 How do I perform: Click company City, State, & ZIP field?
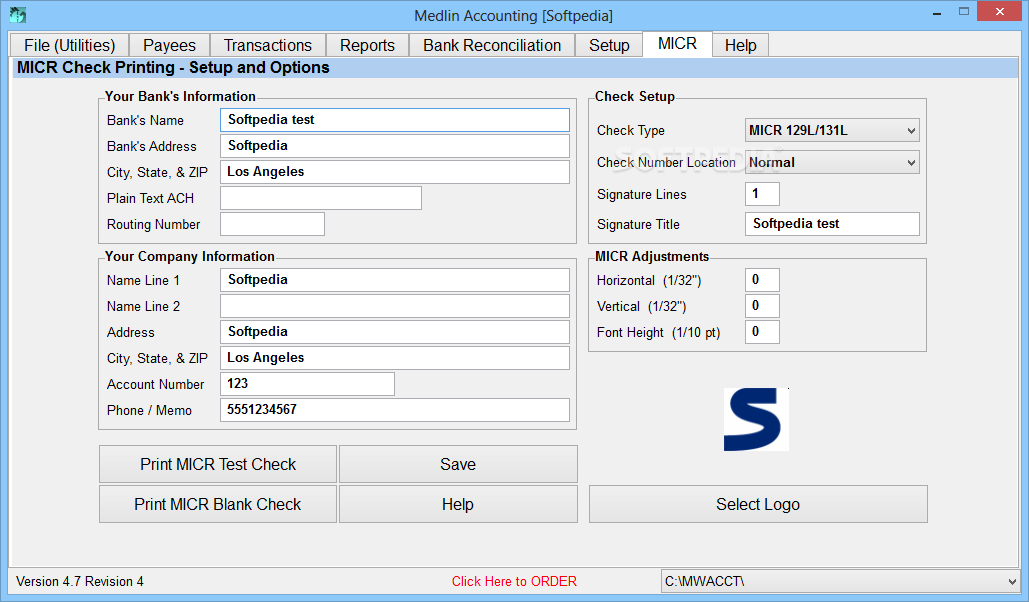pos(395,358)
